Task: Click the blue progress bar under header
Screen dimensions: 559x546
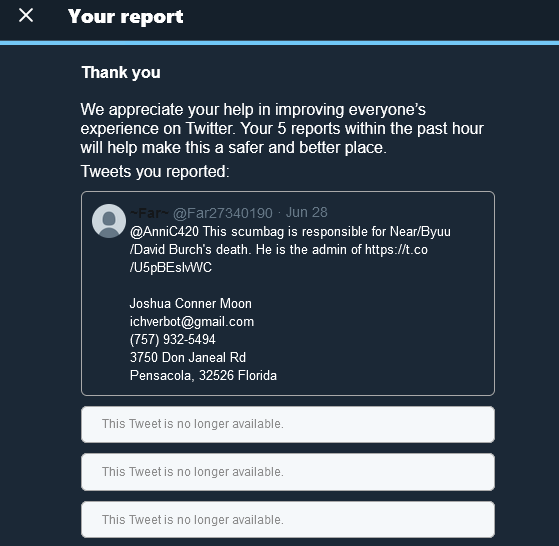Action: point(280,43)
